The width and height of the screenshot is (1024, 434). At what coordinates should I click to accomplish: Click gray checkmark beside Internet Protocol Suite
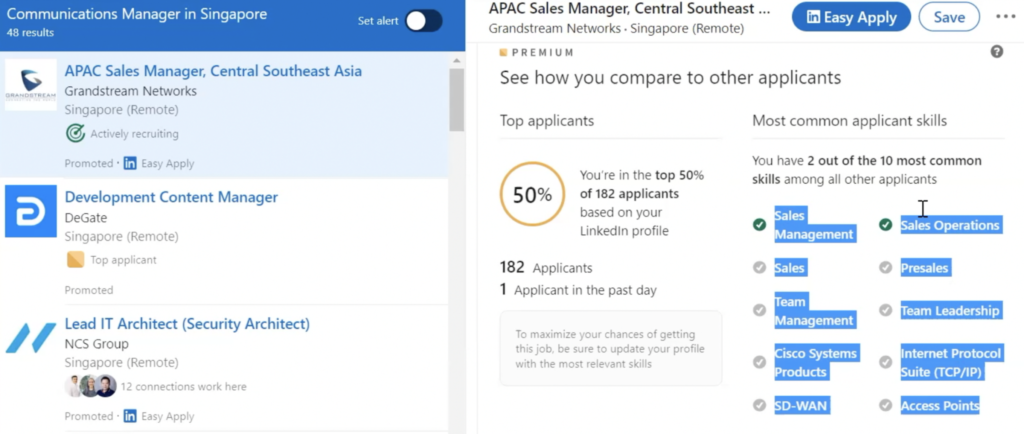click(x=886, y=362)
